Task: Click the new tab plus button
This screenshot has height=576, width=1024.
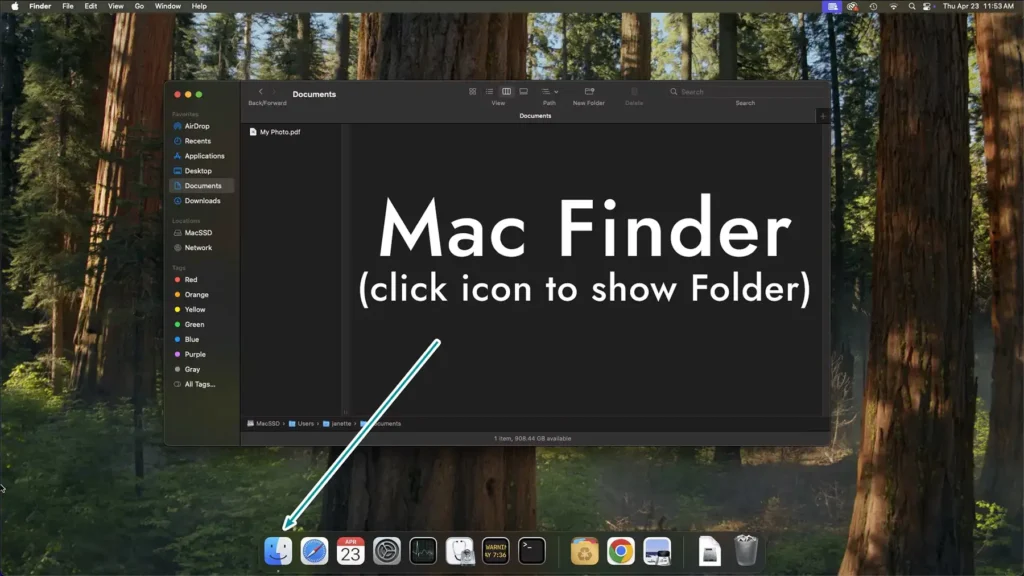Action: (822, 115)
